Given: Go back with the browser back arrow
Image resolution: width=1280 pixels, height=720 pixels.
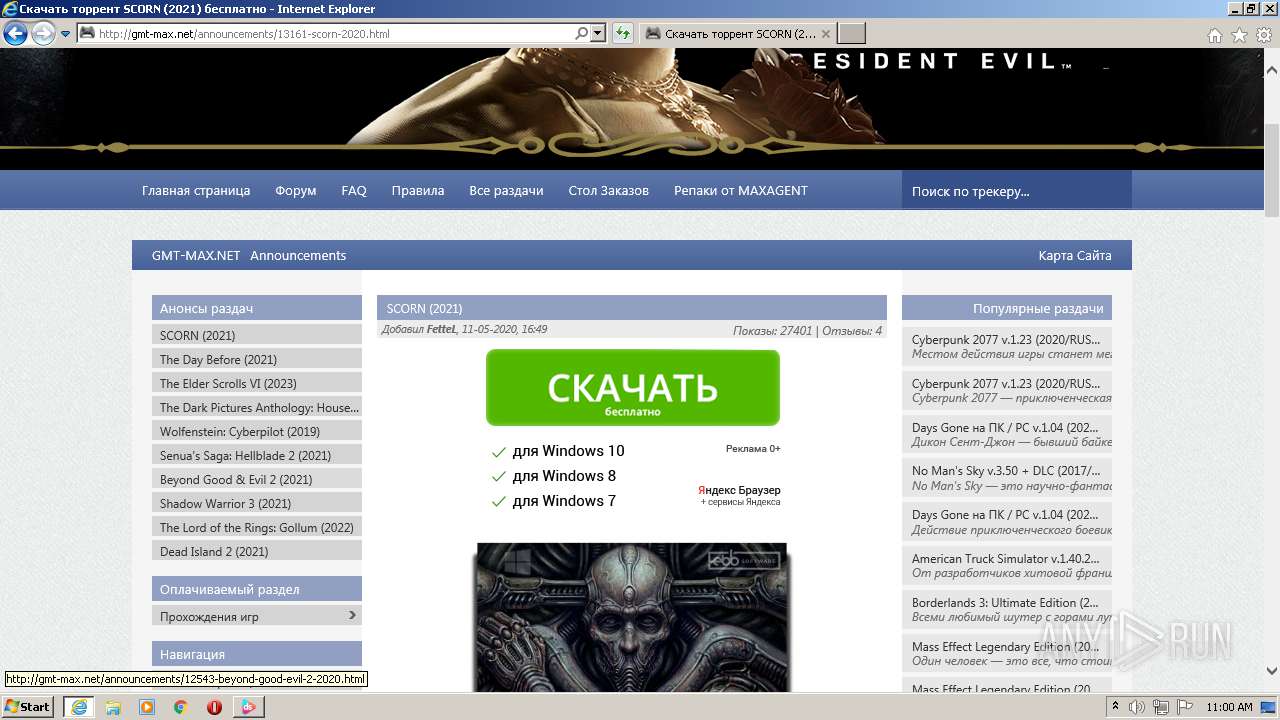Looking at the screenshot, I should tap(15, 33).
